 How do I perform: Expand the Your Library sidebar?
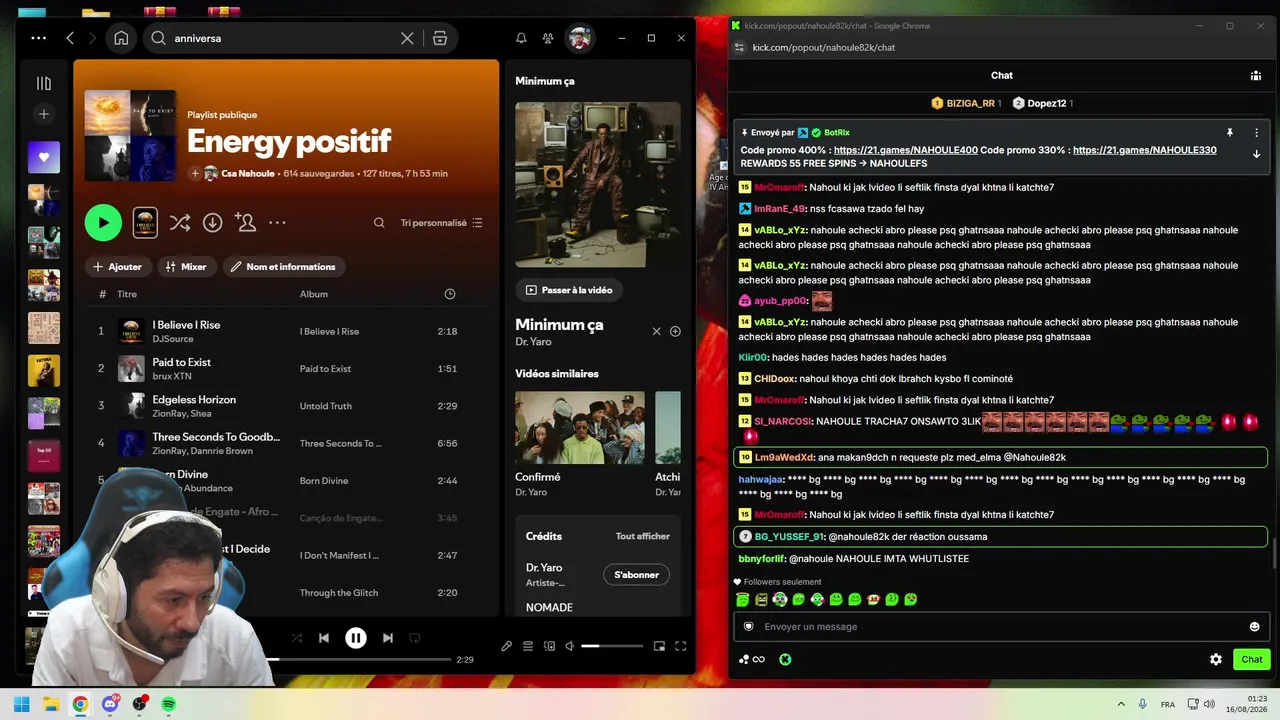point(43,83)
